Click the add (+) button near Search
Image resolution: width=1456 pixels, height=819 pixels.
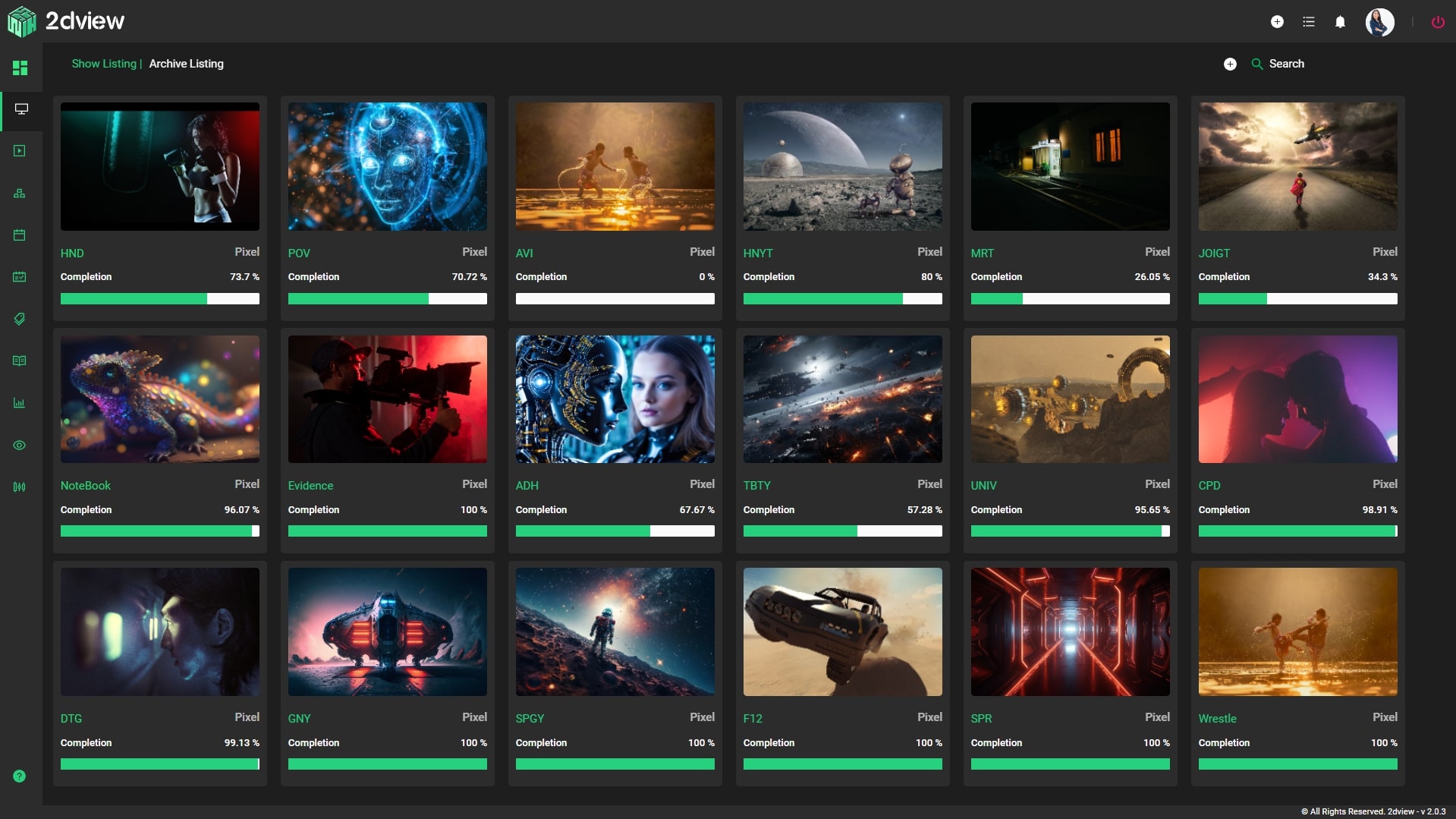tap(1231, 64)
